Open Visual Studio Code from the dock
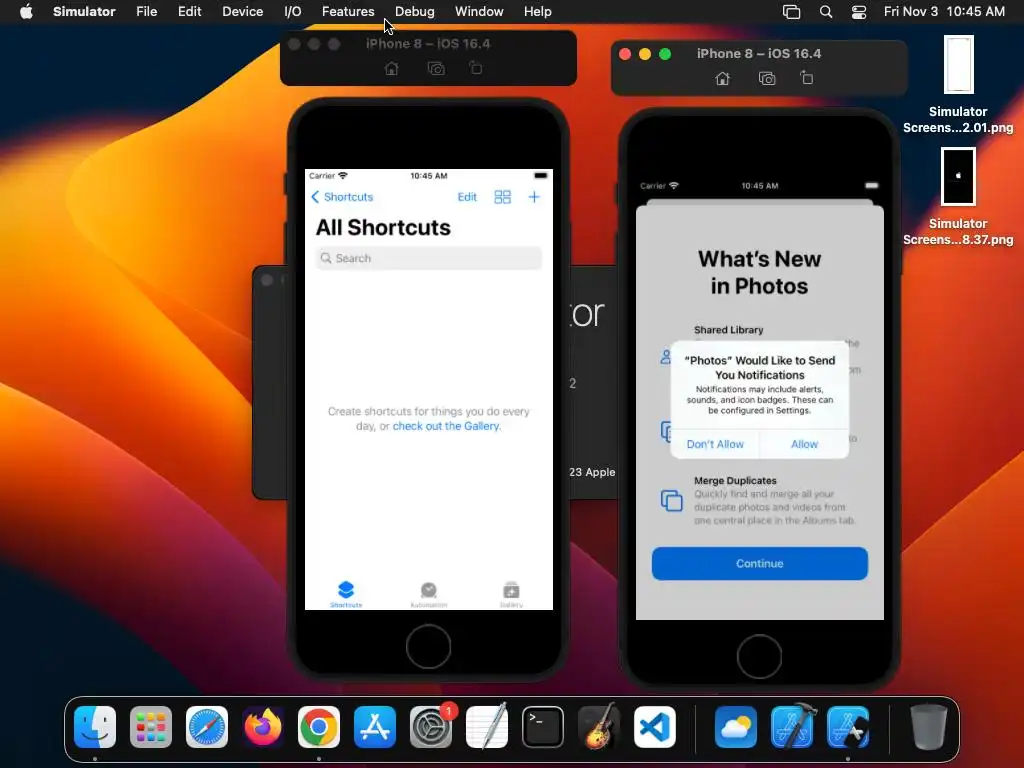The width and height of the screenshot is (1024, 768). 655,727
